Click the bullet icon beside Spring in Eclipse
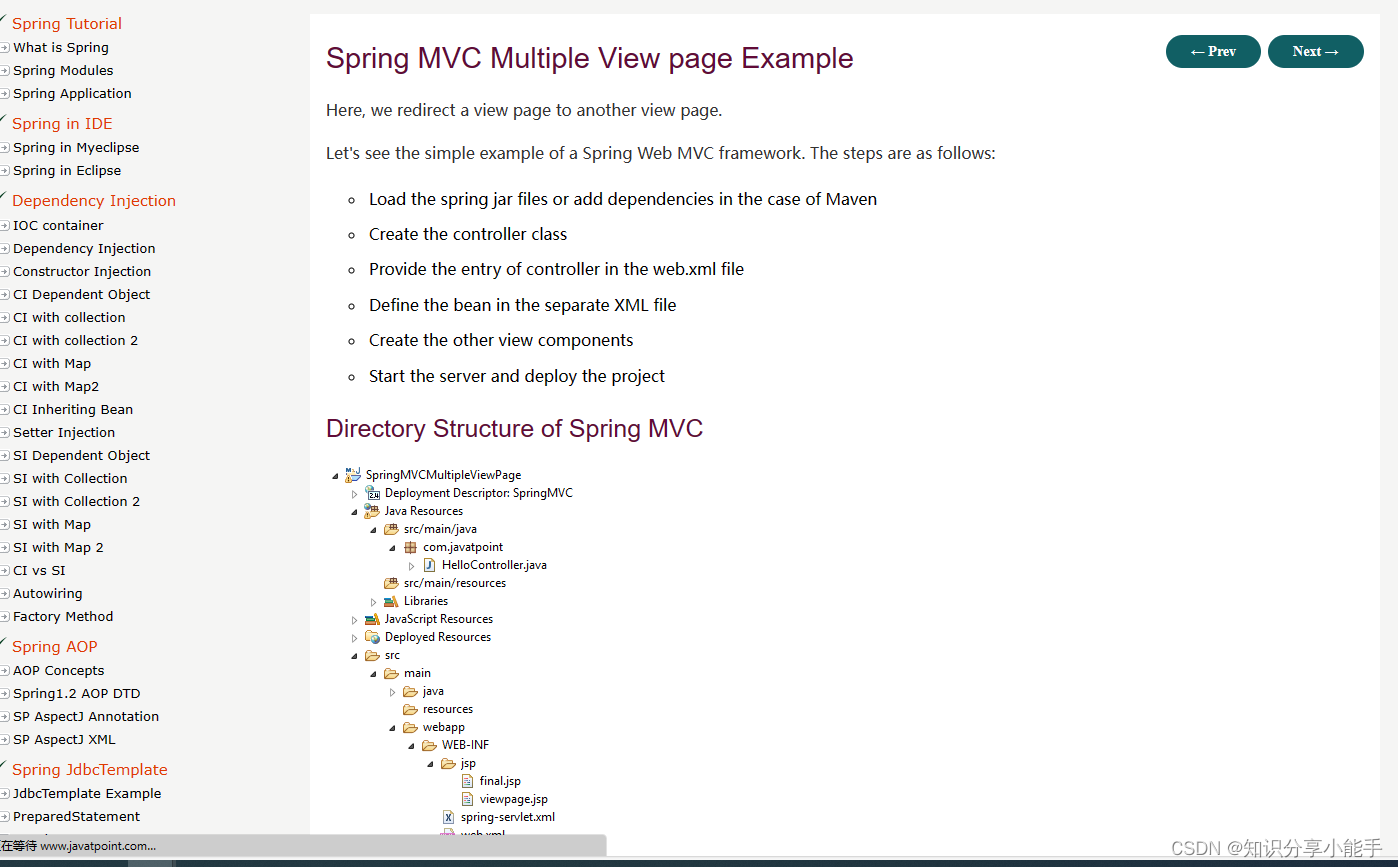The height and width of the screenshot is (867, 1398). pyautogui.click(x=5, y=171)
